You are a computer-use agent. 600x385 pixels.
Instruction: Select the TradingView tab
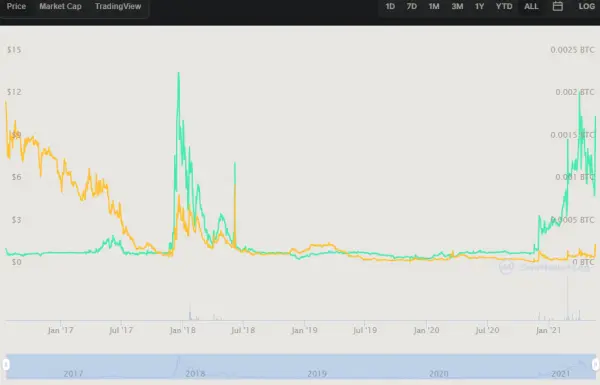[118, 7]
